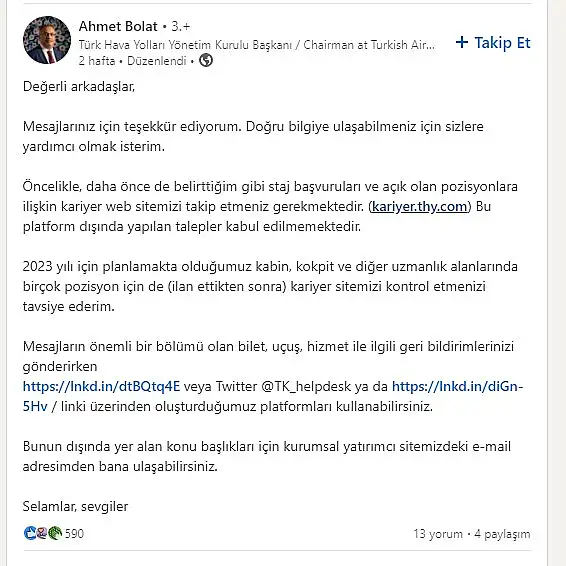Click the Chairman at Turkish Airlines headline

click(257, 45)
